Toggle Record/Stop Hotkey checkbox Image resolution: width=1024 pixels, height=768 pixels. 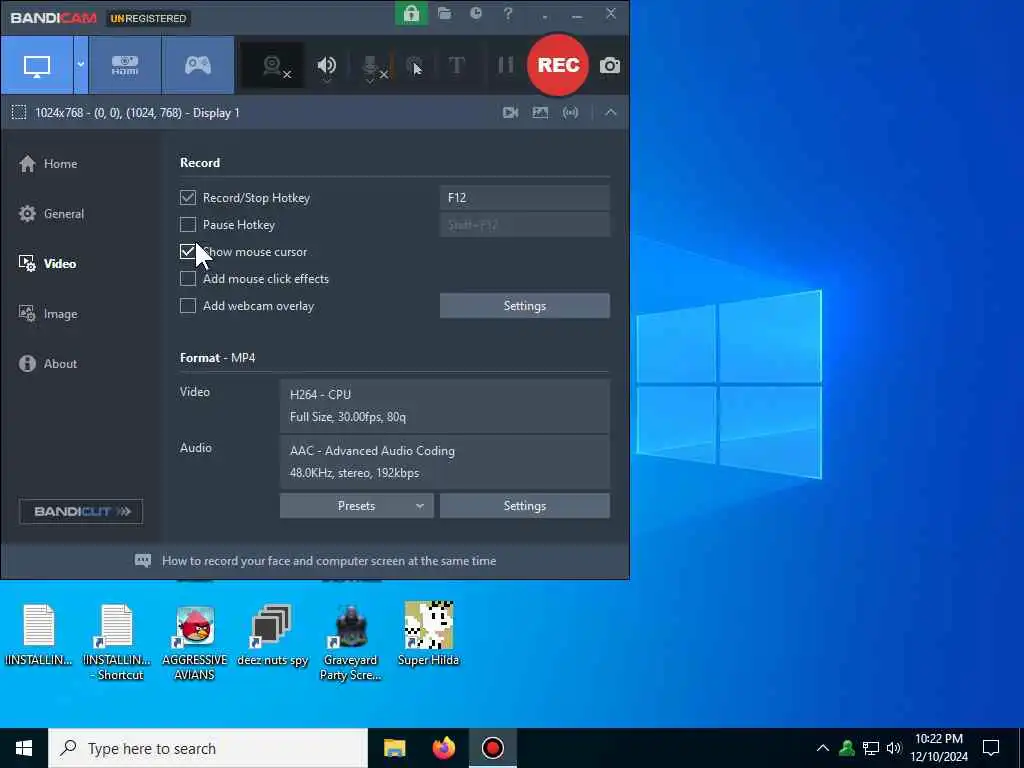click(x=188, y=198)
